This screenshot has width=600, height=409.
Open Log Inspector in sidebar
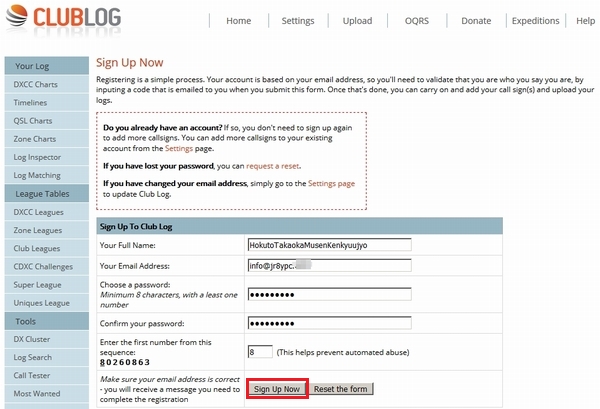(x=47, y=157)
